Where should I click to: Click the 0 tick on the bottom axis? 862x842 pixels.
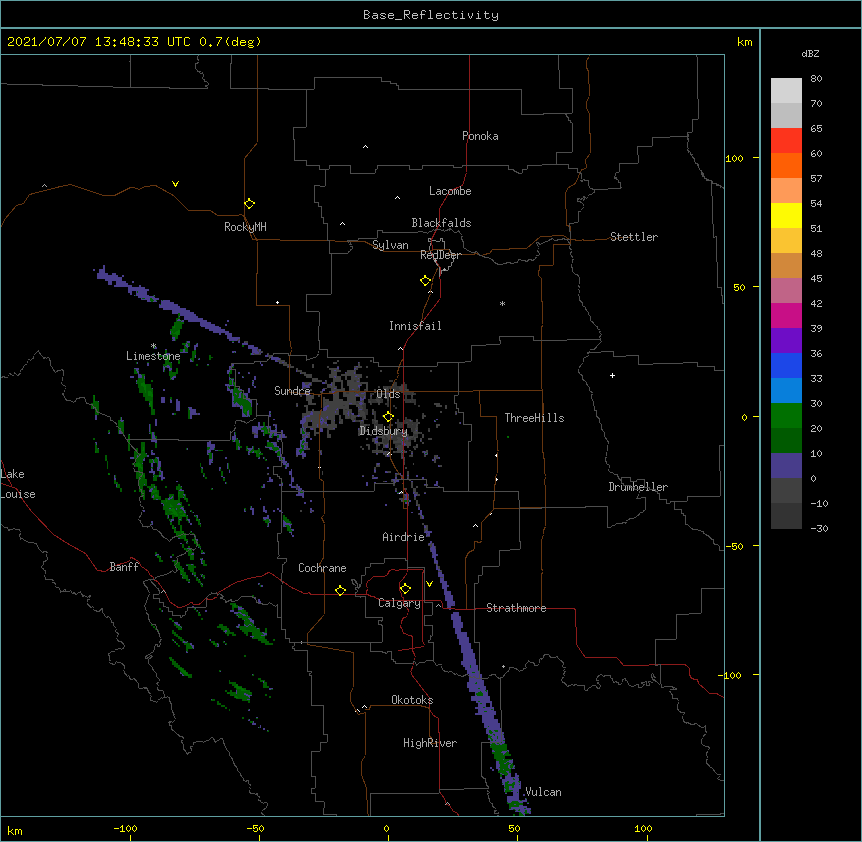(x=386, y=829)
